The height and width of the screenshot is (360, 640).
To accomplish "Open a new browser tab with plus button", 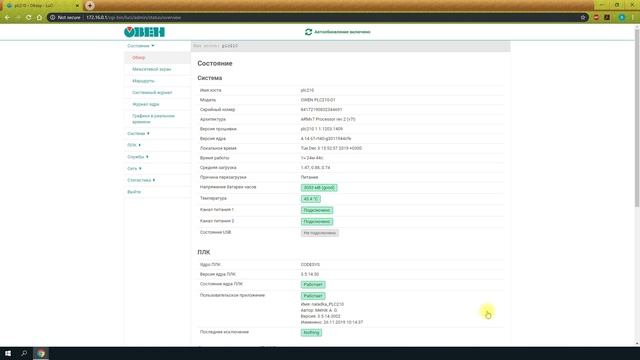I will [x=90, y=5].
